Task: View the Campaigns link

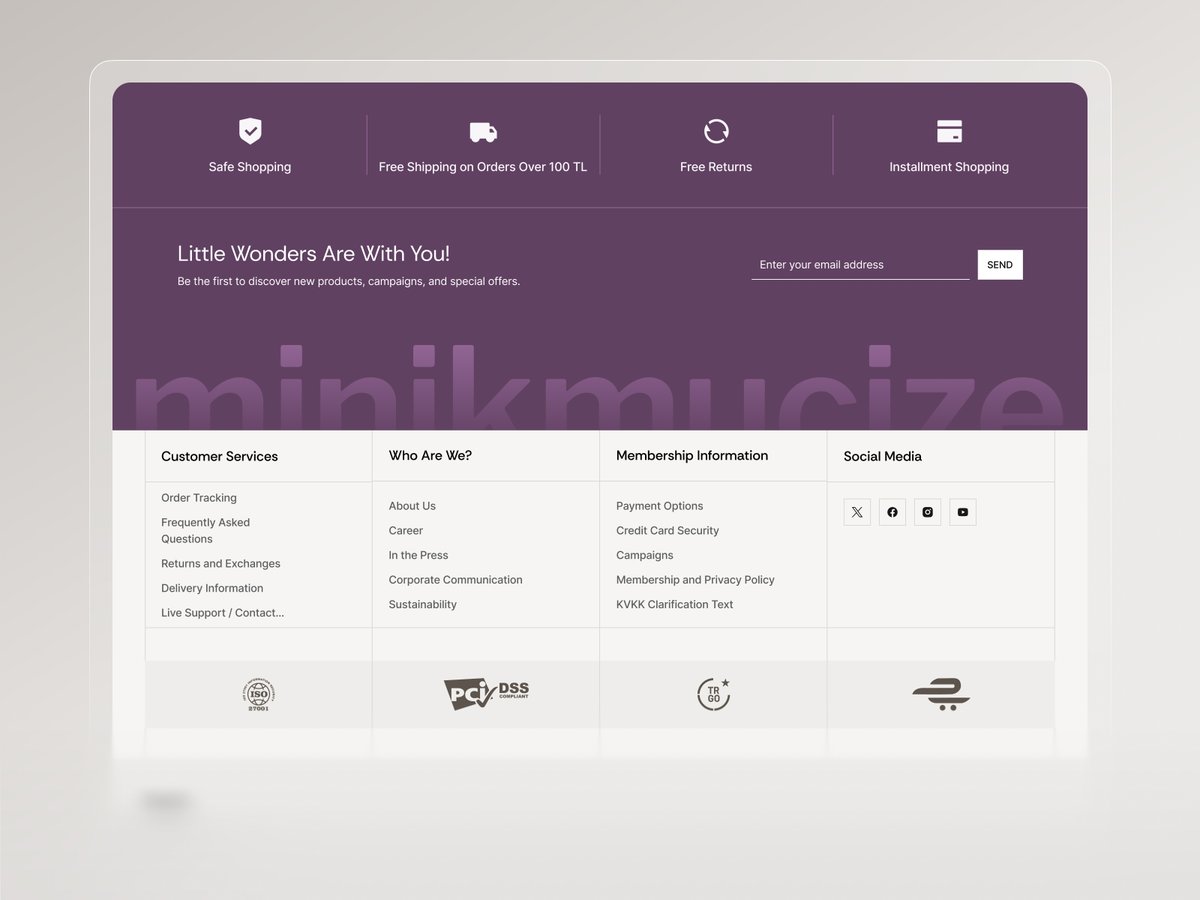Action: 644,555
